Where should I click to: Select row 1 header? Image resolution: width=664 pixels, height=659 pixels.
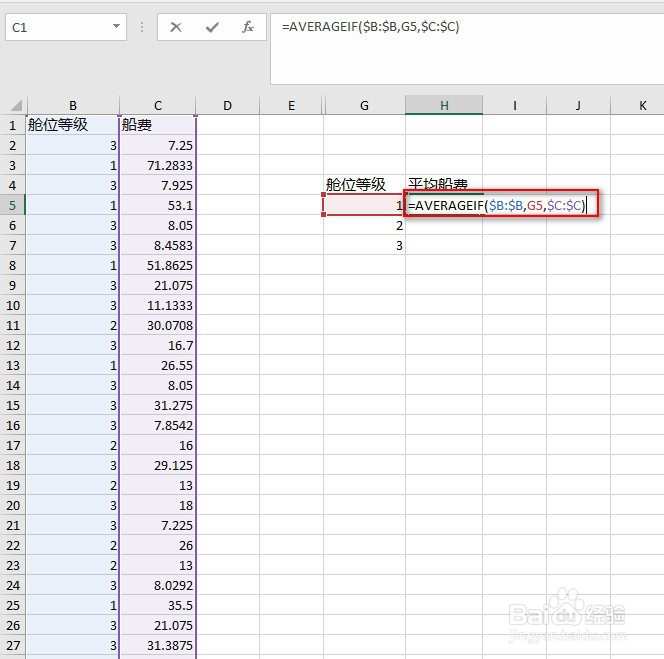tap(13, 125)
